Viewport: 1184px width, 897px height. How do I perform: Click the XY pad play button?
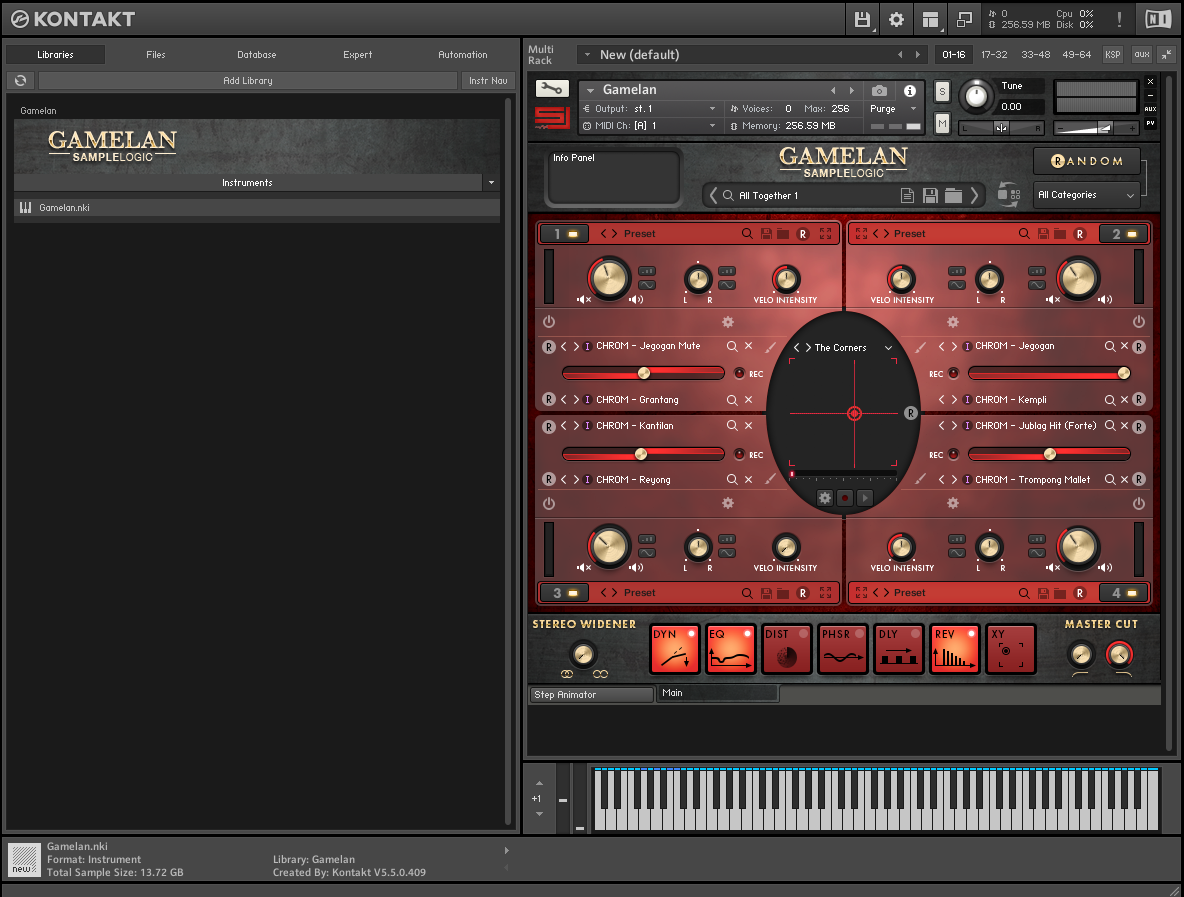pos(865,498)
